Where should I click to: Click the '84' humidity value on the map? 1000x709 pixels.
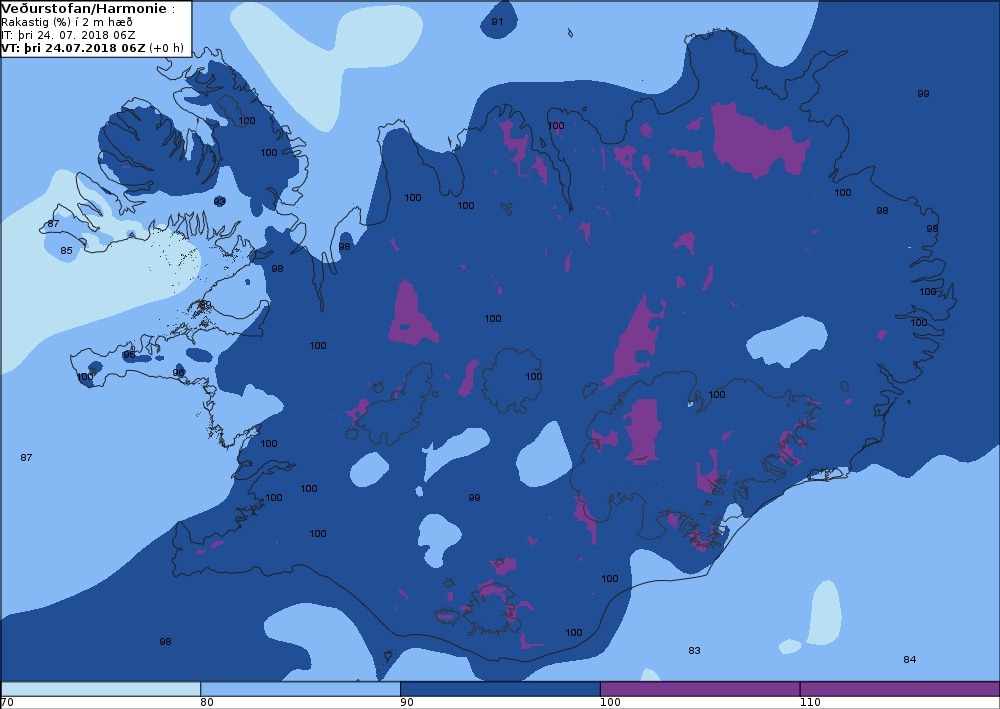coord(910,659)
